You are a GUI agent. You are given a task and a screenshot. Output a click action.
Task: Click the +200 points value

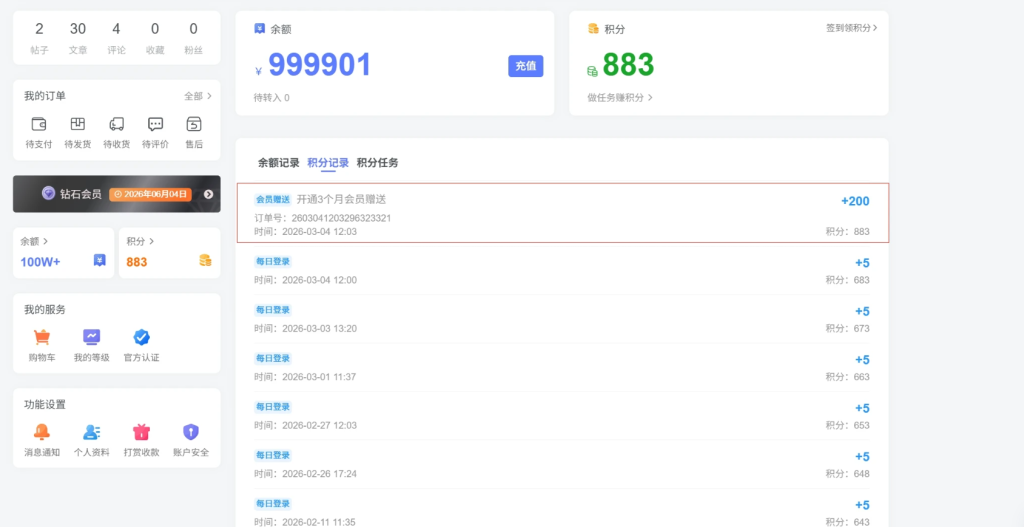click(x=856, y=201)
